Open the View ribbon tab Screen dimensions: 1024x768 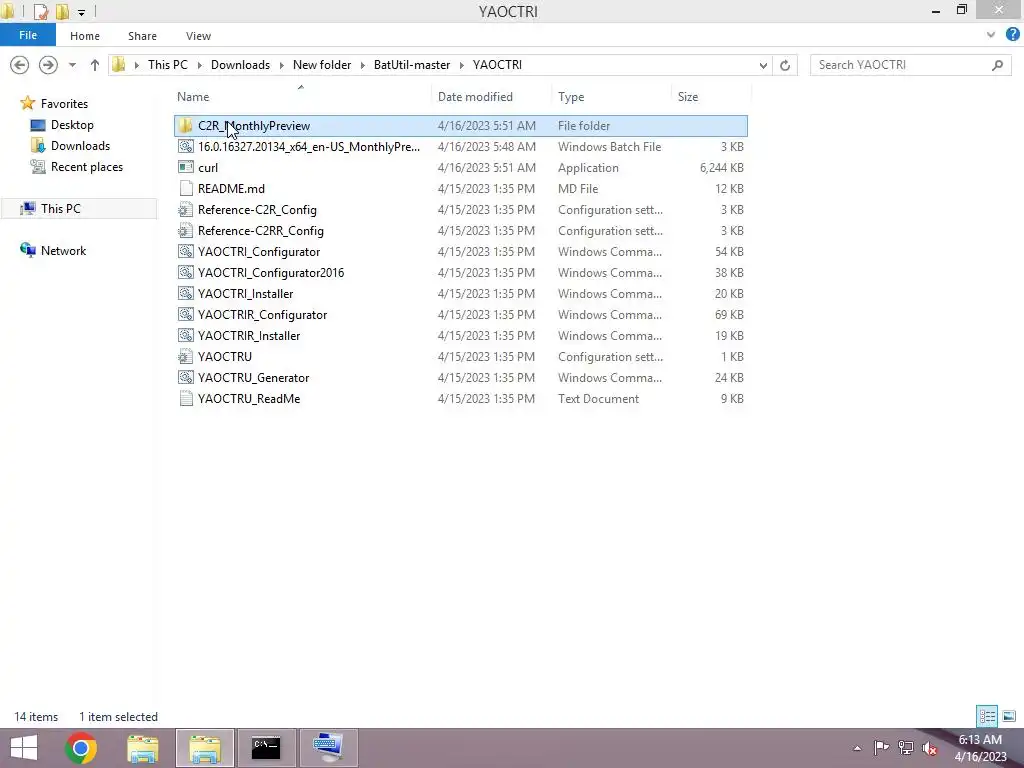coord(198,36)
